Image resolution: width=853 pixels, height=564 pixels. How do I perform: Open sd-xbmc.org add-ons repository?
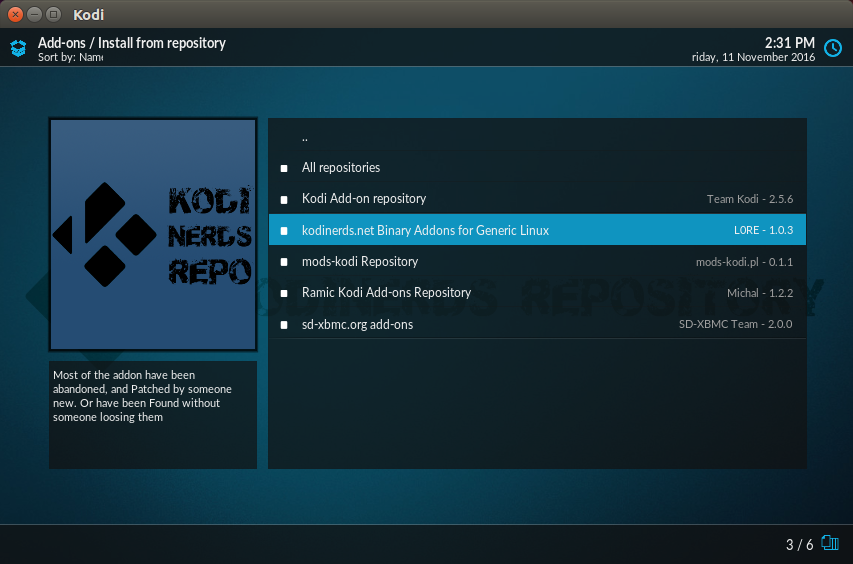(537, 324)
